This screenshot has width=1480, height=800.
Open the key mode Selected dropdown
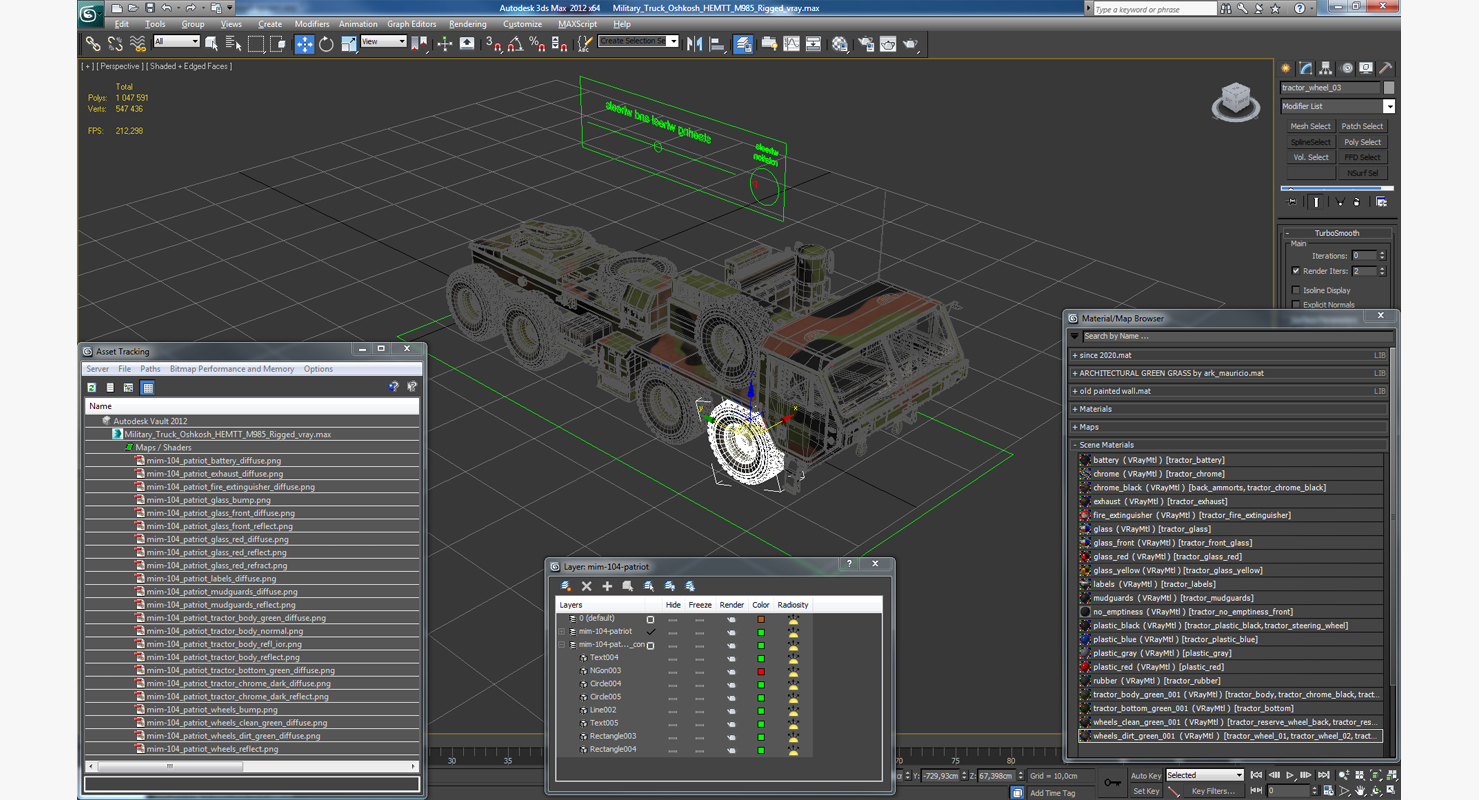point(1205,775)
